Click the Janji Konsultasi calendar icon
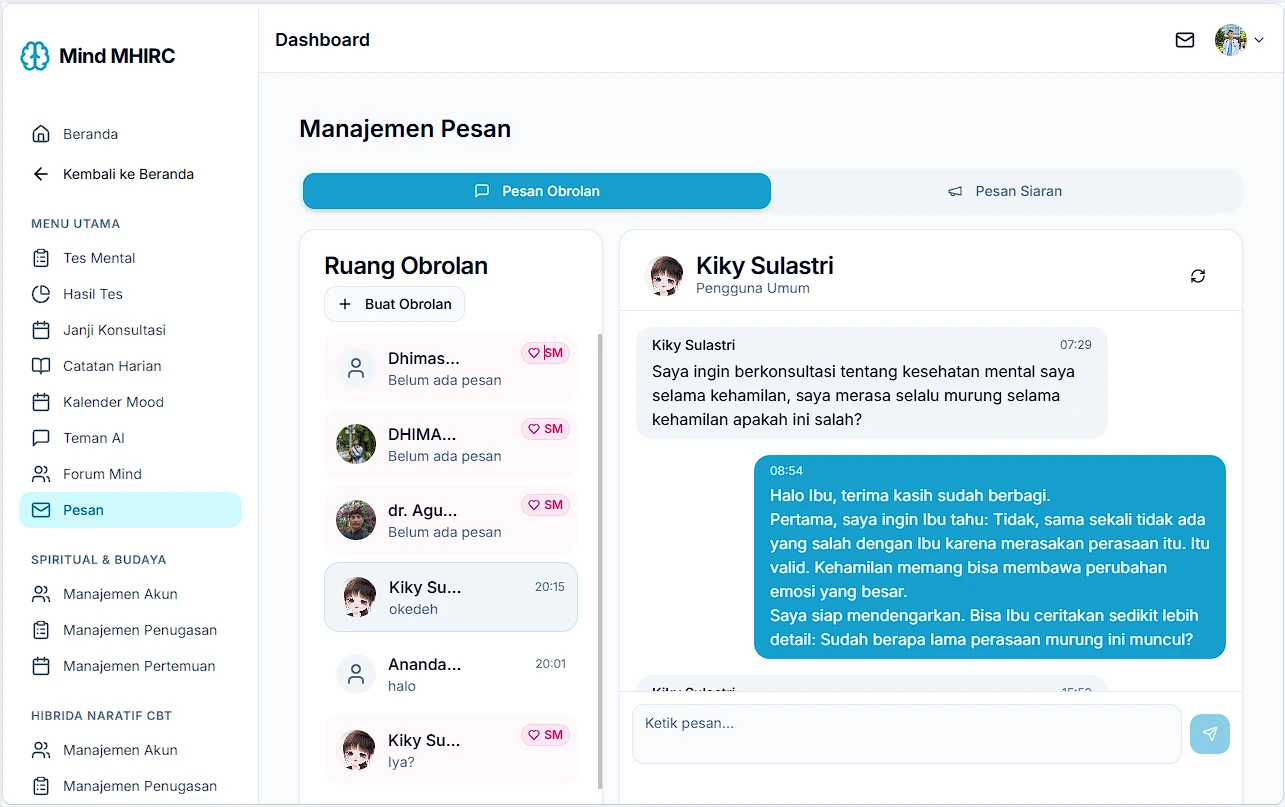 coord(41,330)
